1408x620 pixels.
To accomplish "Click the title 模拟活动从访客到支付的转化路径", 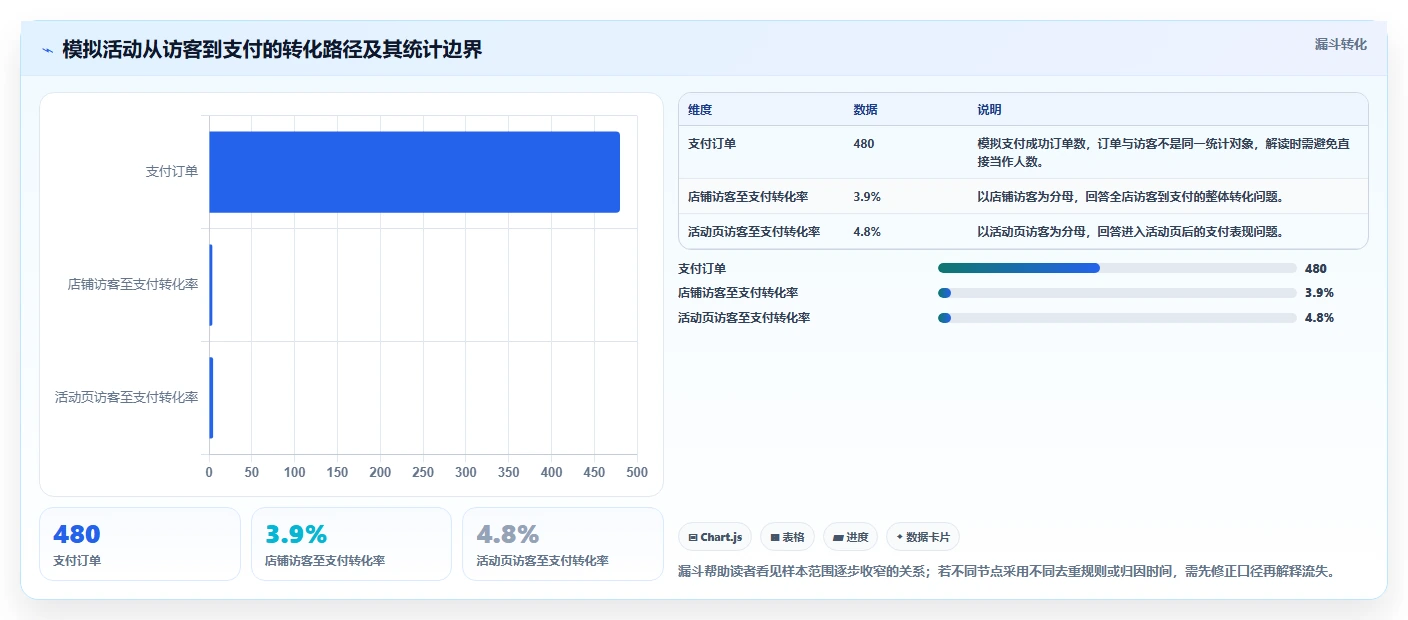I will (272, 50).
